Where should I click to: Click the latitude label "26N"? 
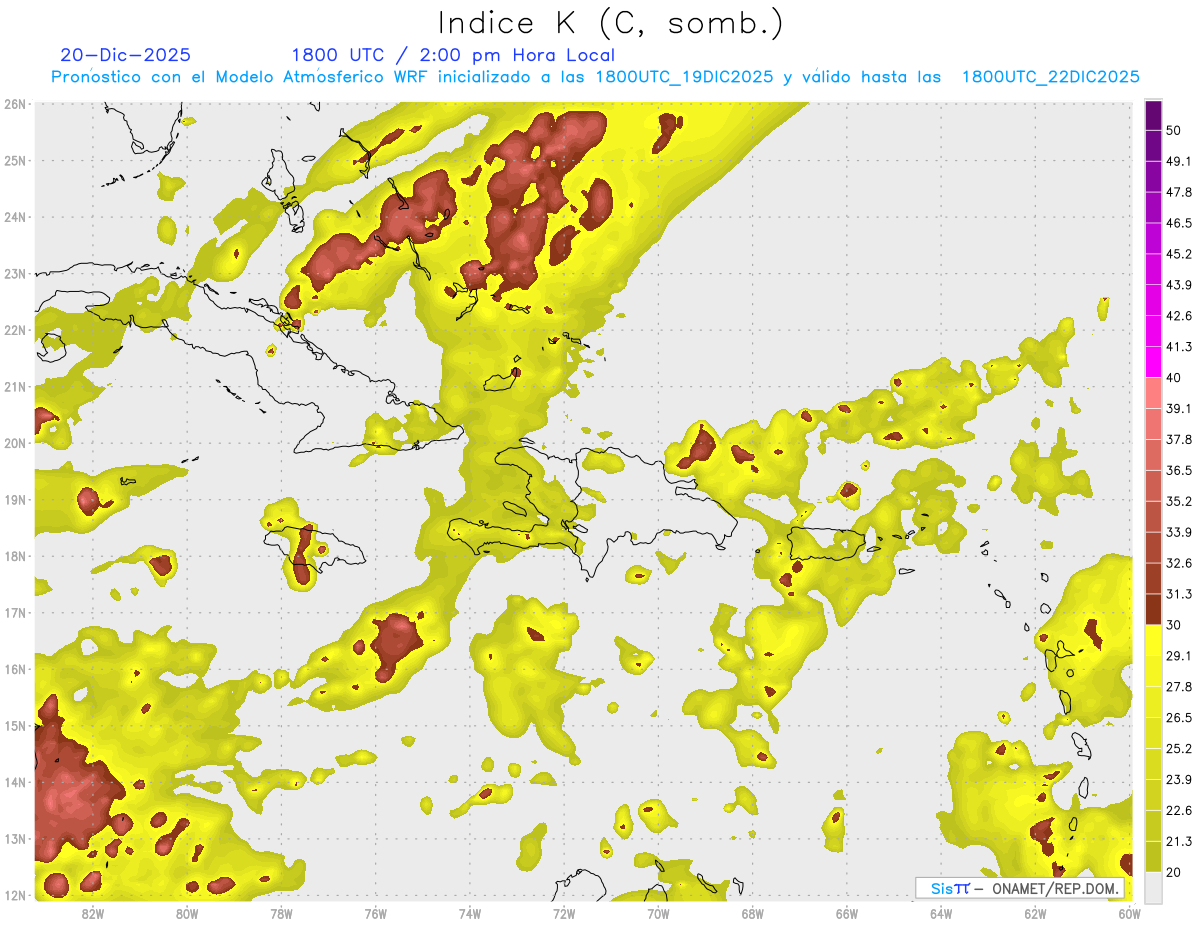click(15, 104)
